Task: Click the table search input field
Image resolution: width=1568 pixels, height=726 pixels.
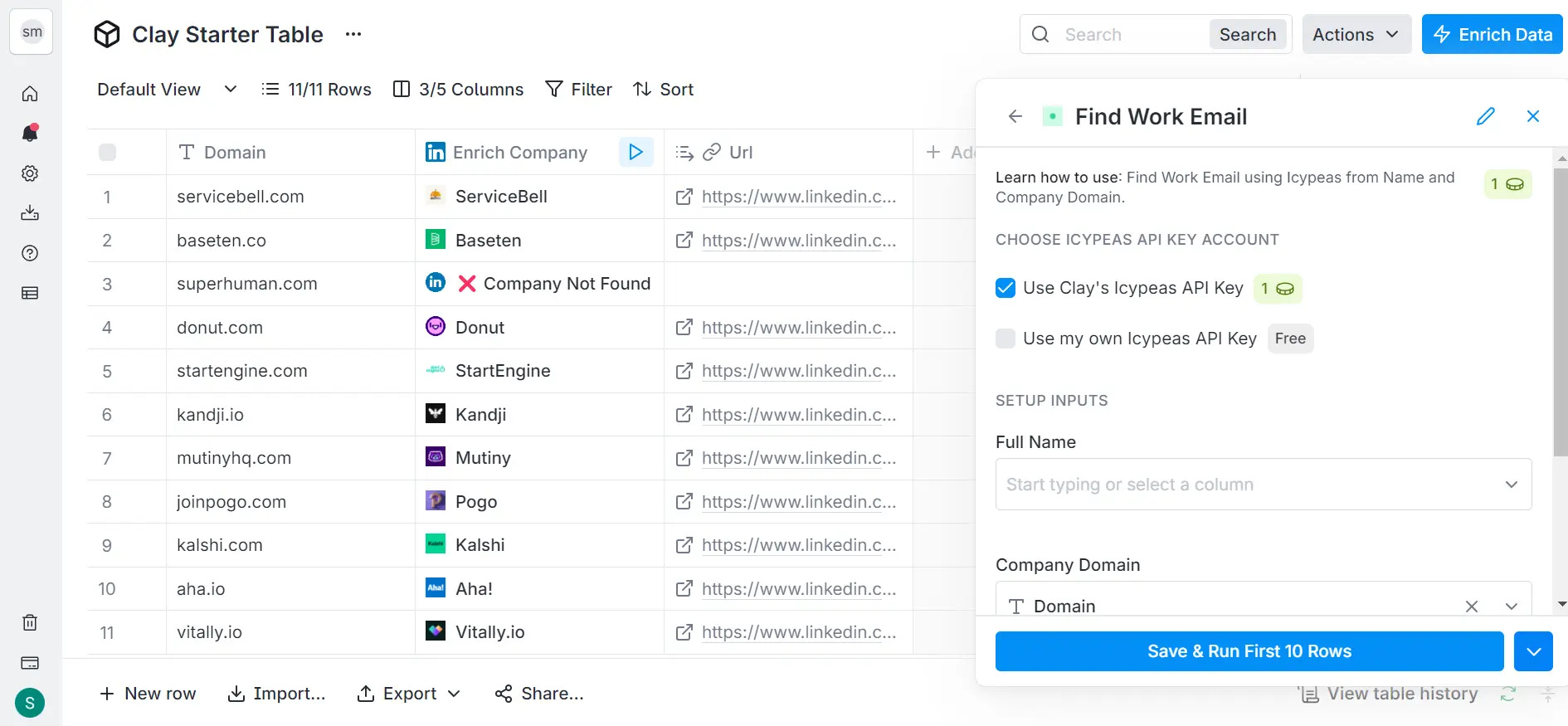Action: coord(1131,34)
